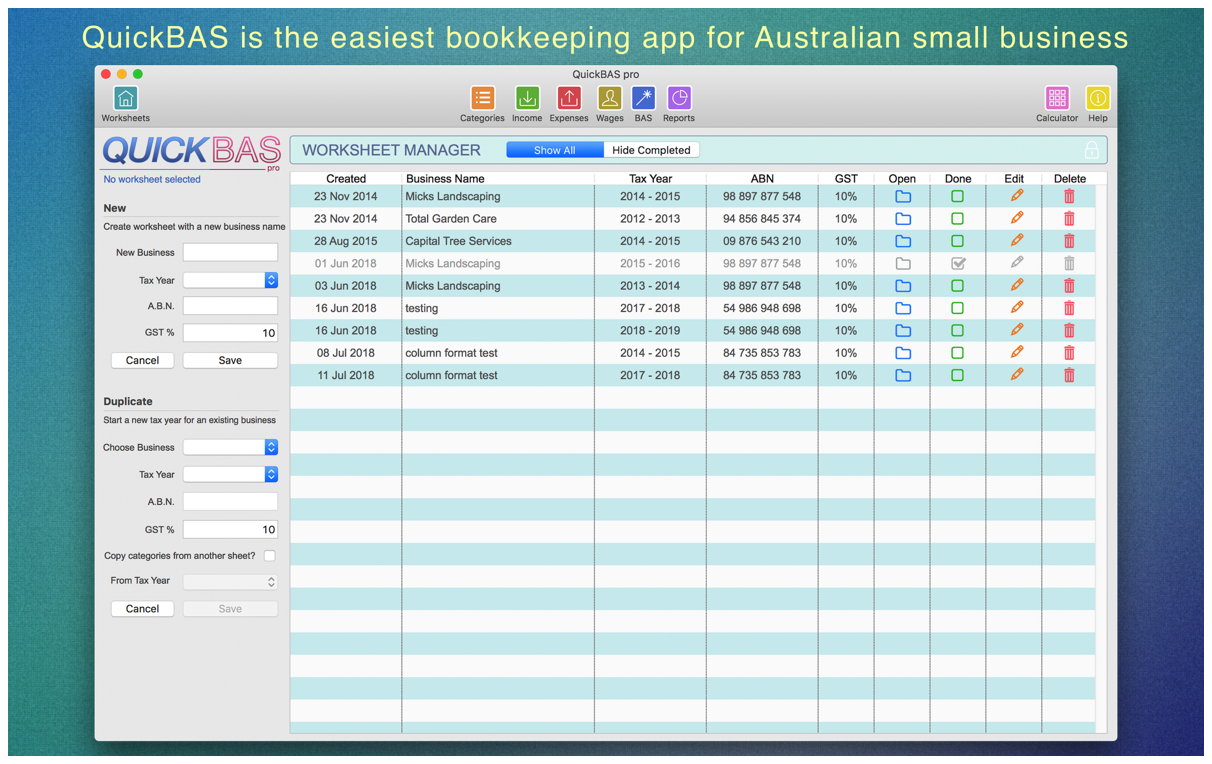Open the Help panel
The width and height of the screenshot is (1212, 764).
(x=1097, y=100)
